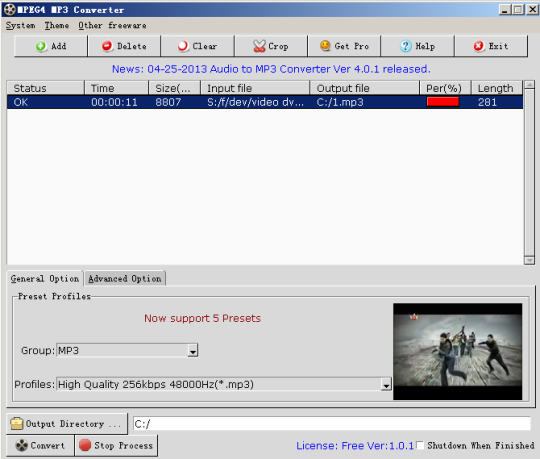The image size is (540, 459).
Task: Click the Per(%) column header
Action: point(445,88)
